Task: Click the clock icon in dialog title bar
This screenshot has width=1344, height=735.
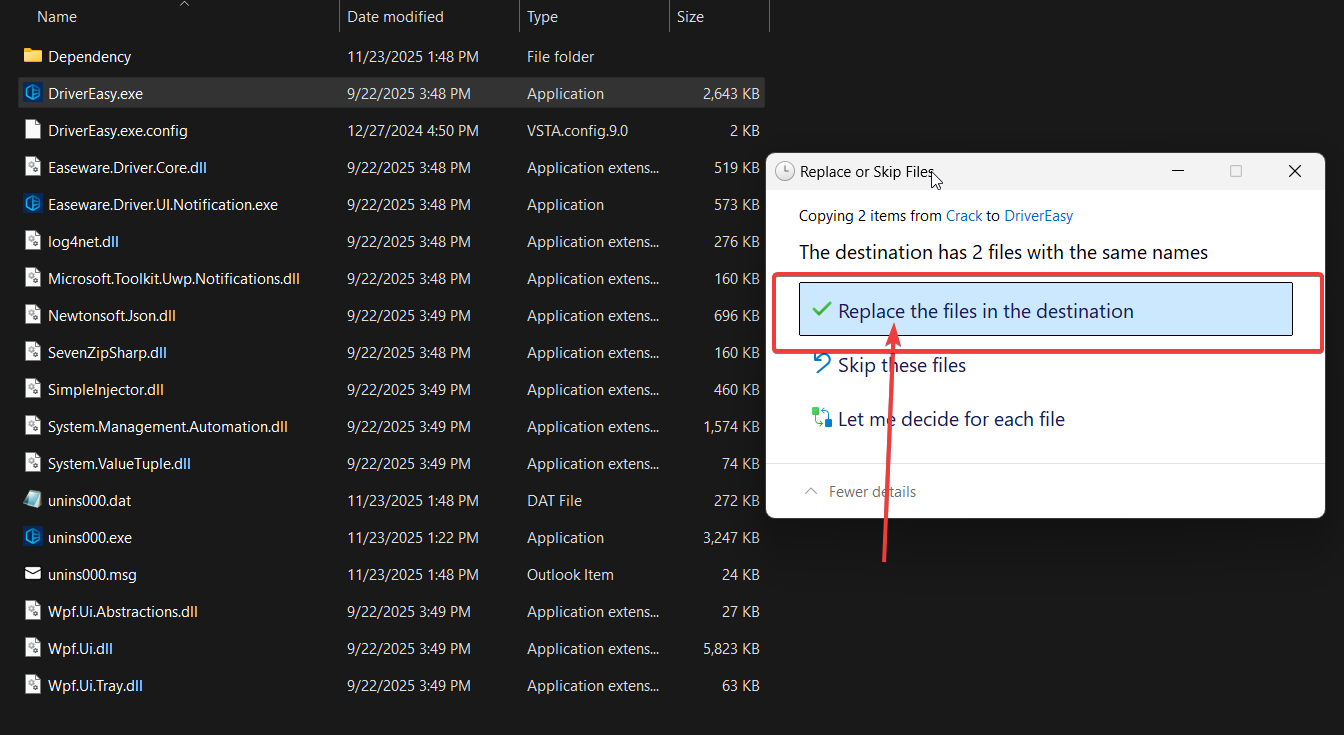Action: point(785,171)
